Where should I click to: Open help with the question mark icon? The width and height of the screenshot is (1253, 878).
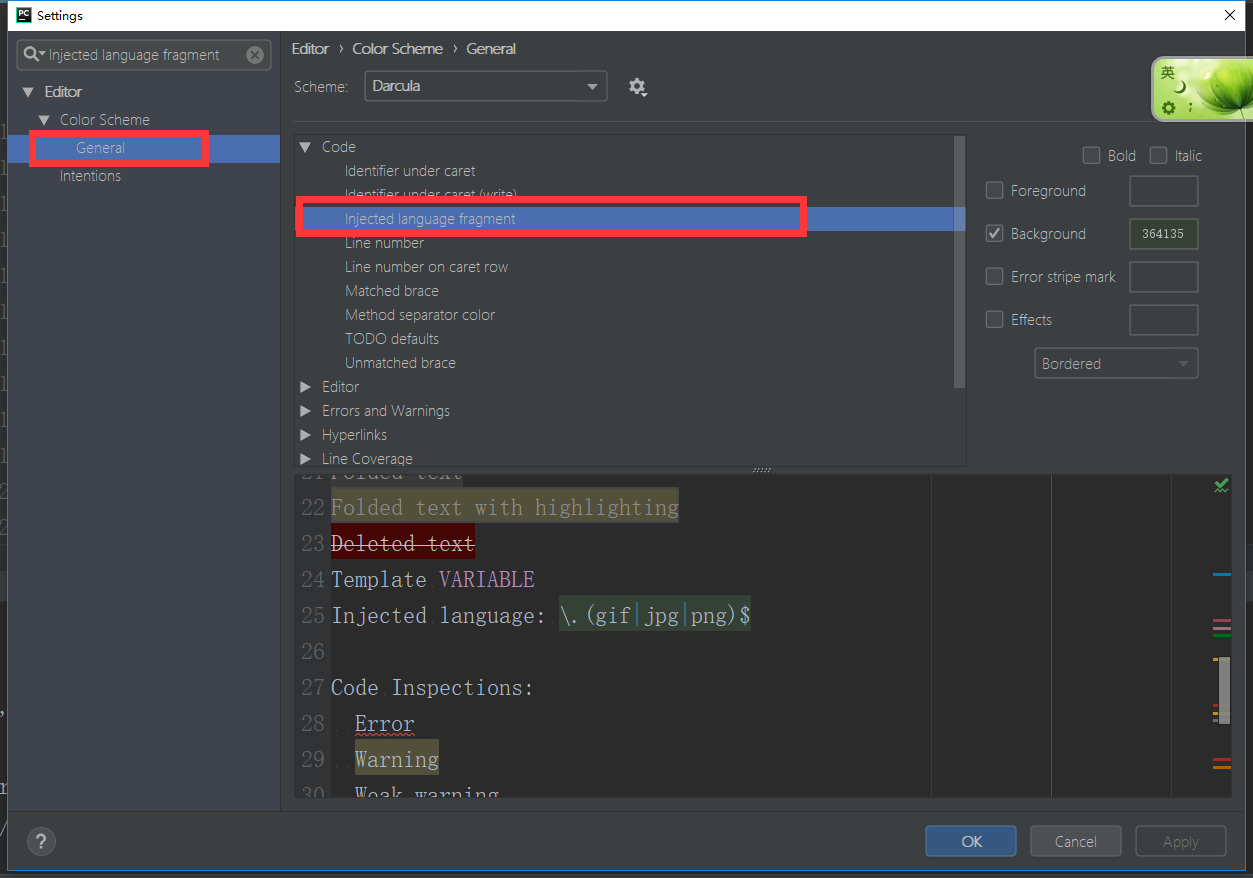[x=41, y=841]
